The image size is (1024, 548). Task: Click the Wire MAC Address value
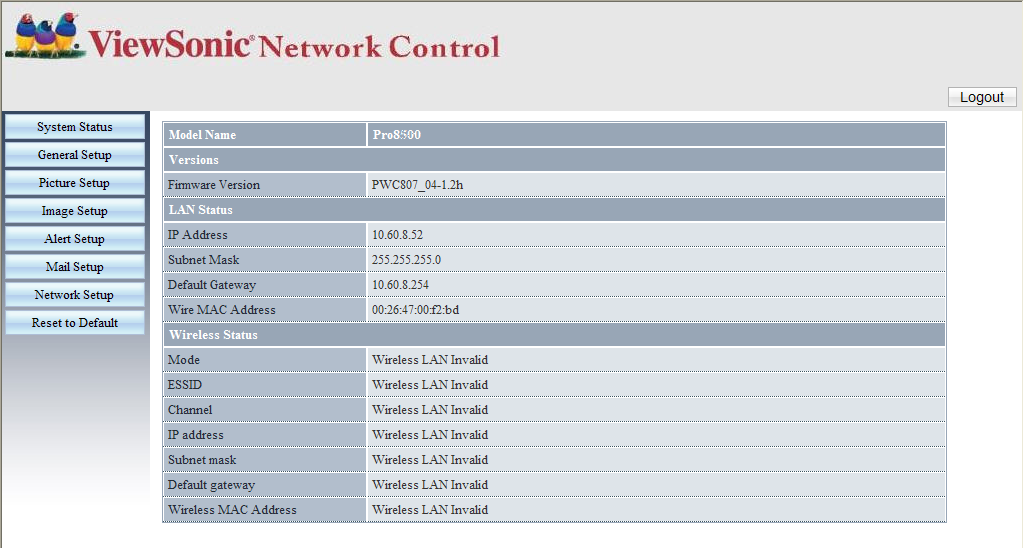tap(415, 310)
